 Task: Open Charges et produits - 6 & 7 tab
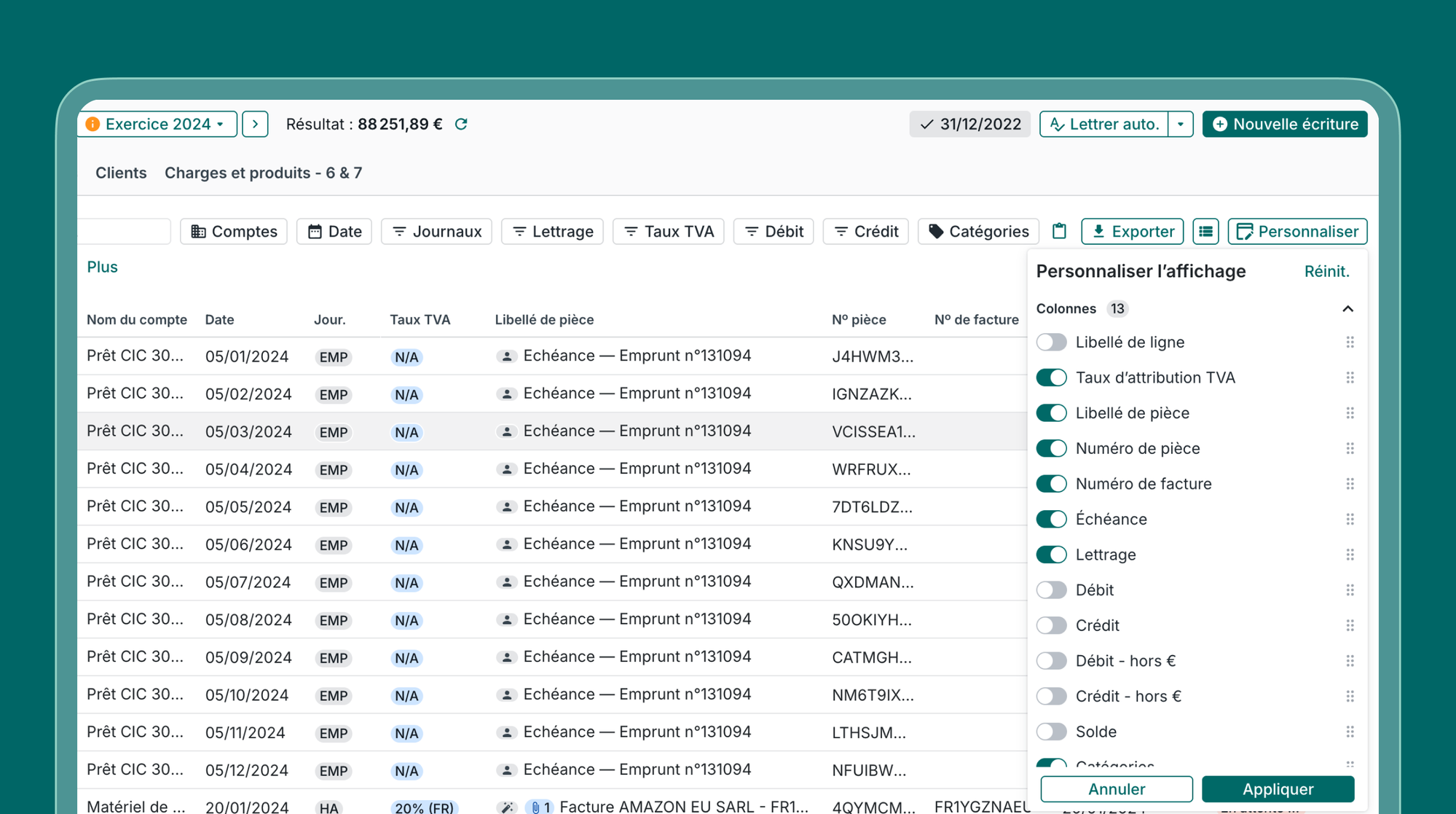(263, 173)
